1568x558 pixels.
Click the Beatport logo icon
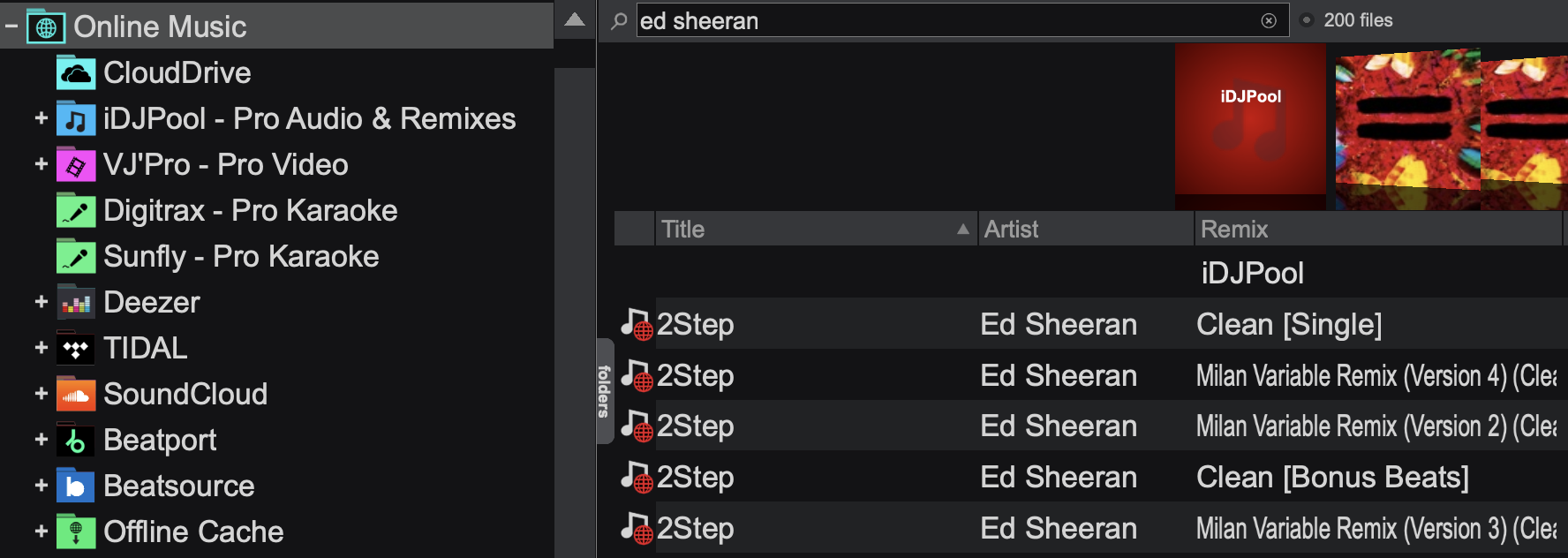coord(76,441)
